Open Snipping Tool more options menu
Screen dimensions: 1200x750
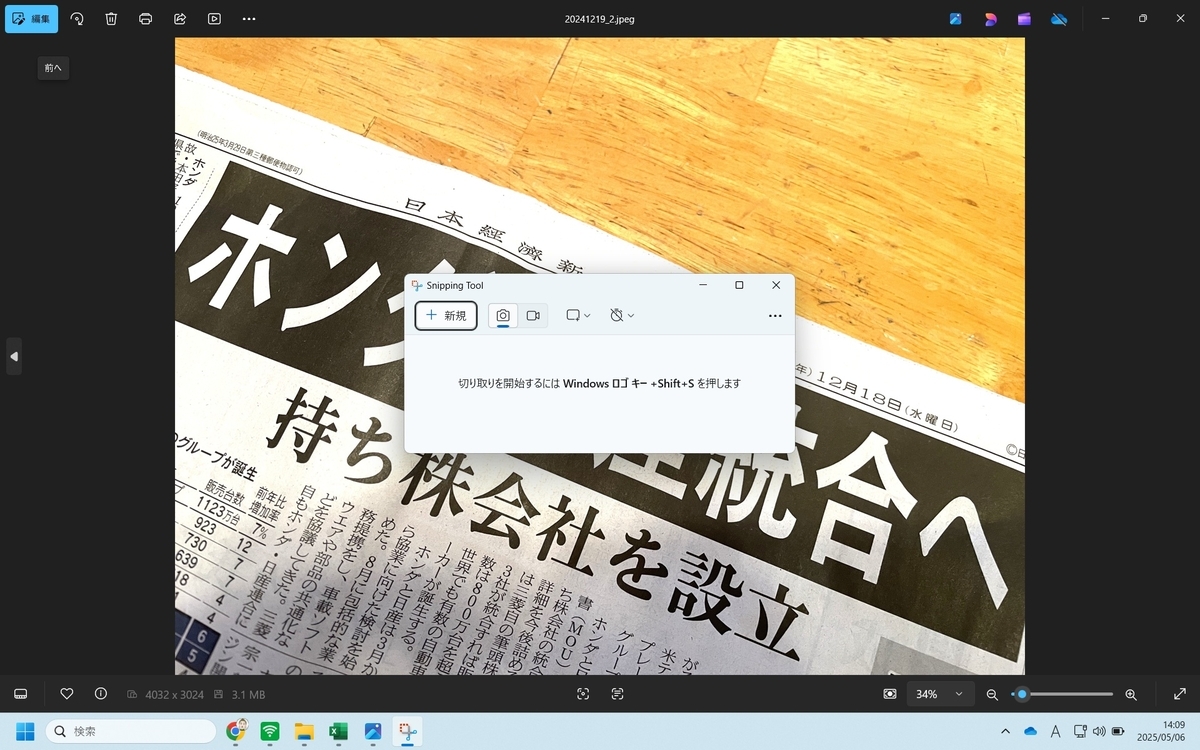click(x=775, y=315)
